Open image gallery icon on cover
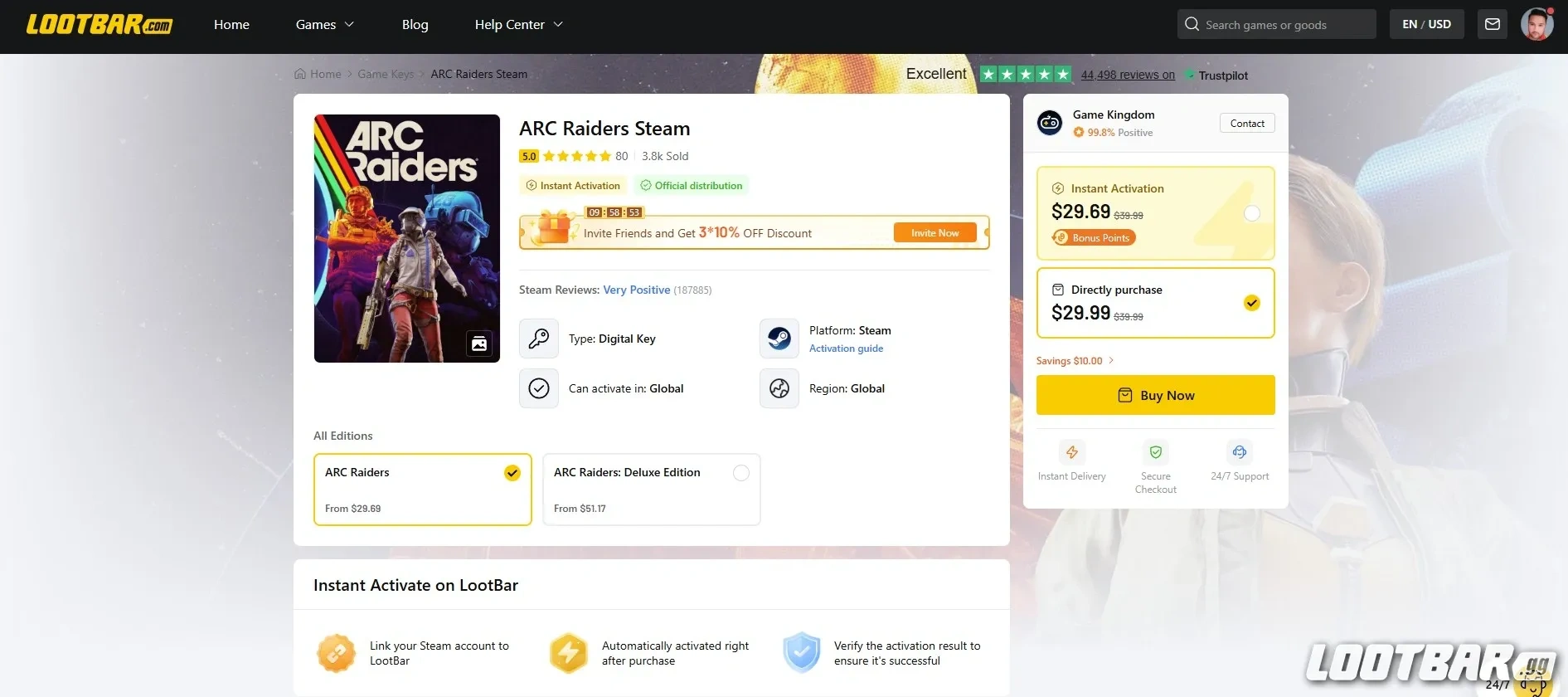The image size is (1568, 697). click(x=479, y=344)
